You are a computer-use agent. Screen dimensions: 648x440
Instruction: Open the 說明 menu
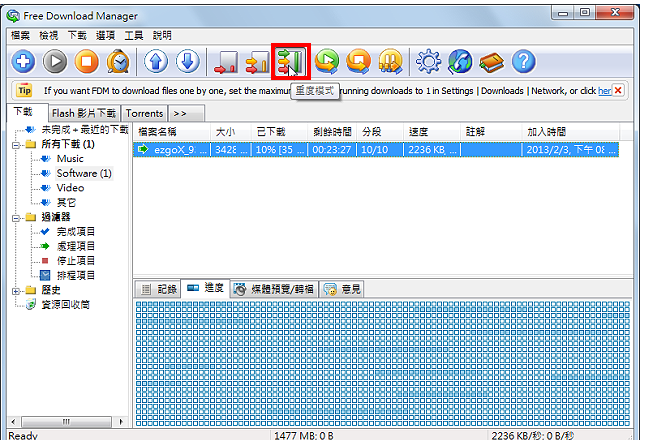(162, 36)
